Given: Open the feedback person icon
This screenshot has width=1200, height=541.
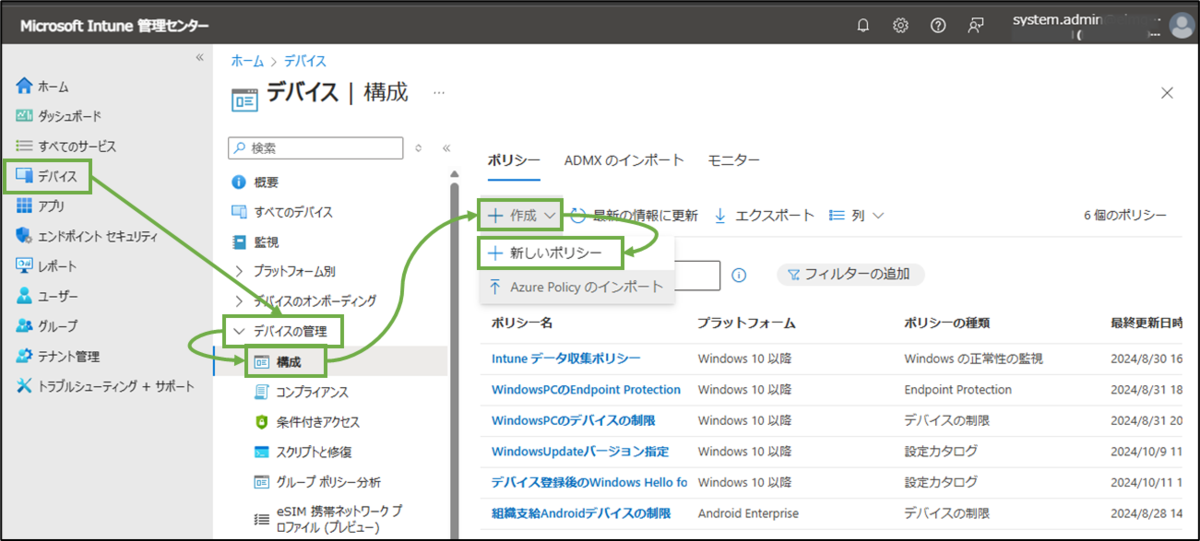Looking at the screenshot, I should tap(975, 26).
